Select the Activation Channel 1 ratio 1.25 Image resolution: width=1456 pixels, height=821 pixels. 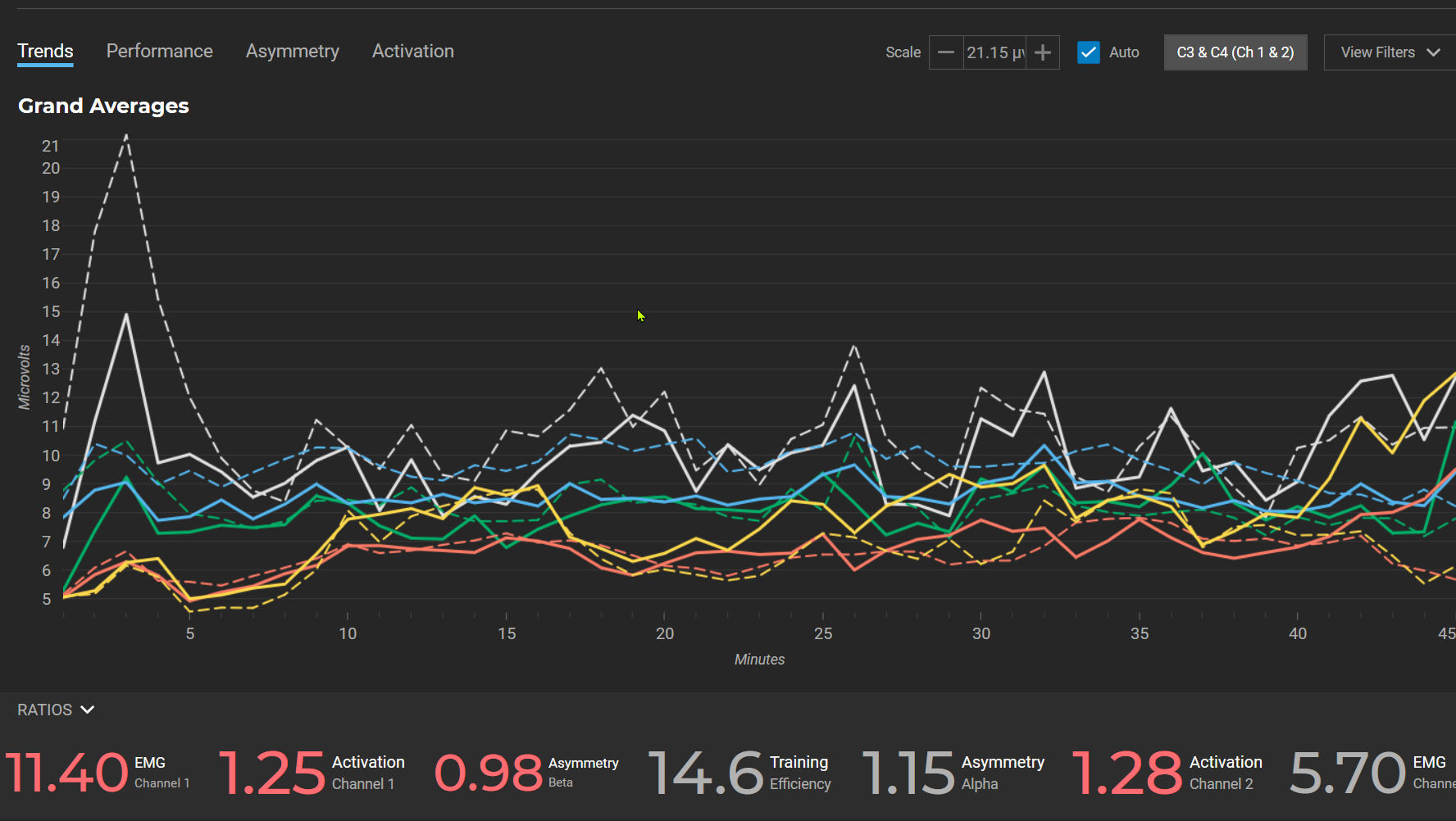(272, 773)
